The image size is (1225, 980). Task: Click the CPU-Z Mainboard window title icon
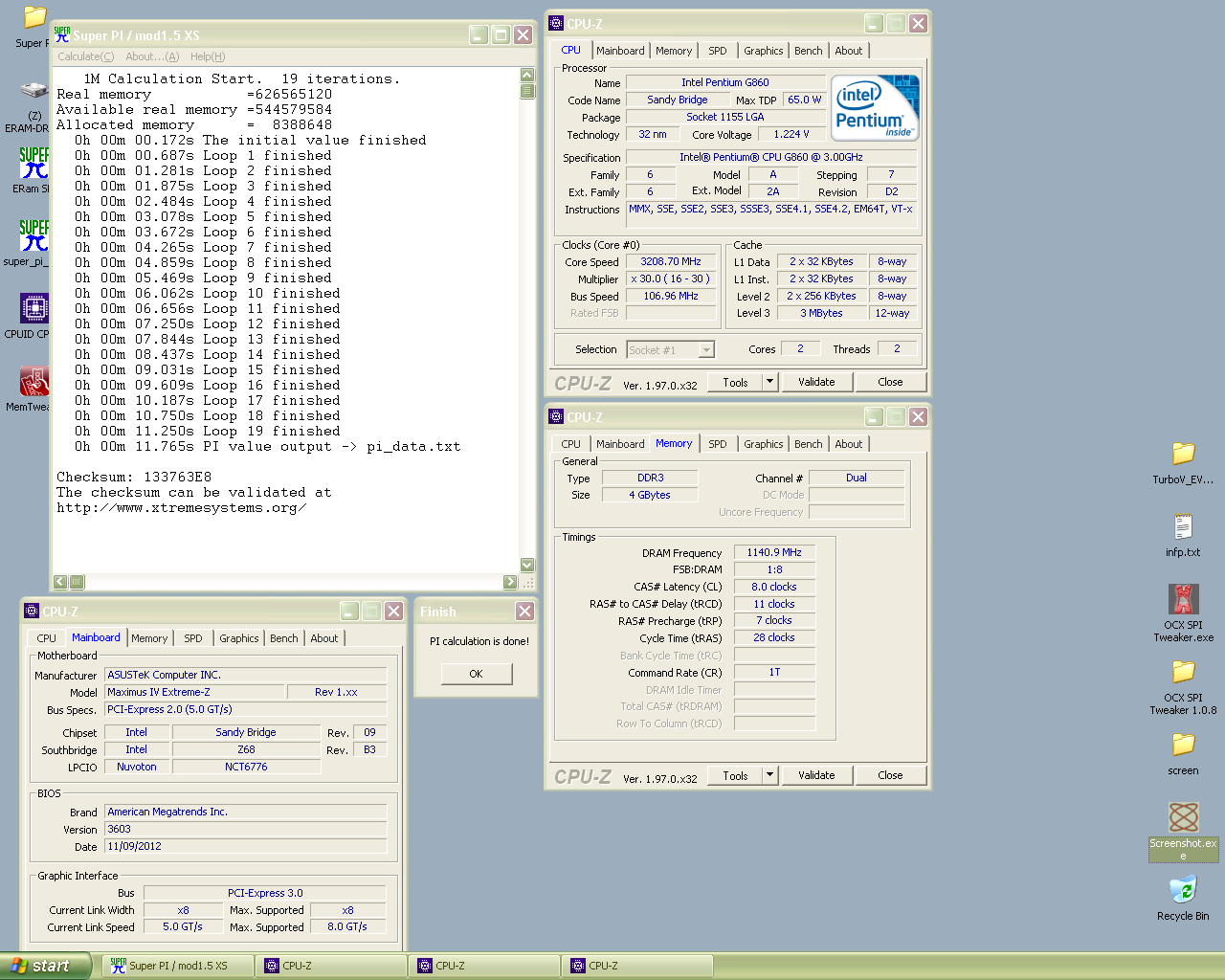tap(32, 611)
